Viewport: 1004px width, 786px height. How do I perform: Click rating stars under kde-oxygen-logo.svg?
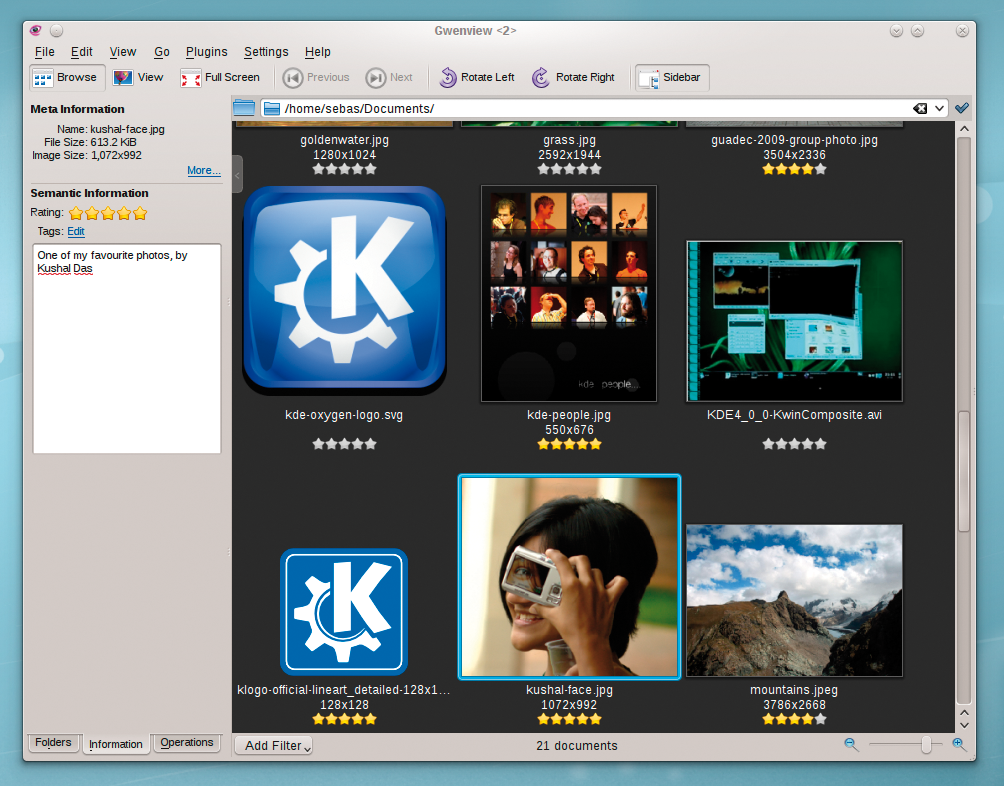344,444
